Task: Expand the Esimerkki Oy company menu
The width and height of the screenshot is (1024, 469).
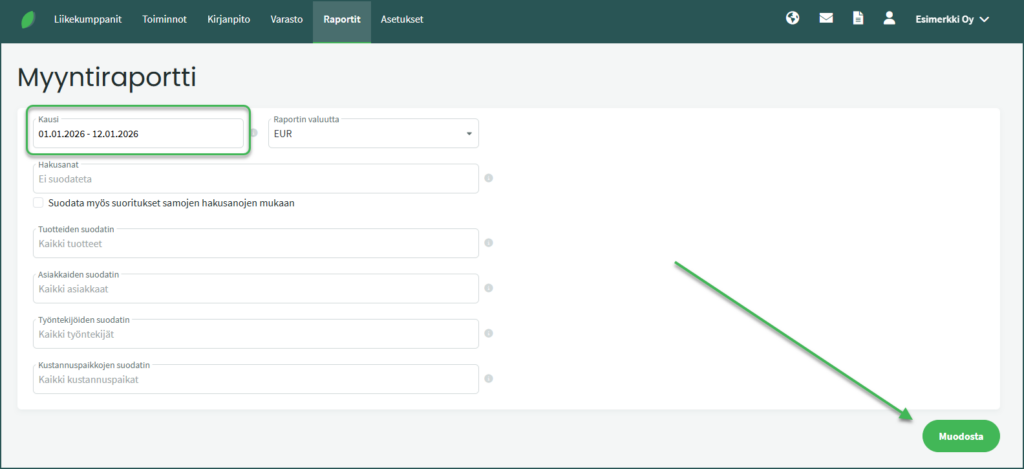Action: [x=952, y=19]
